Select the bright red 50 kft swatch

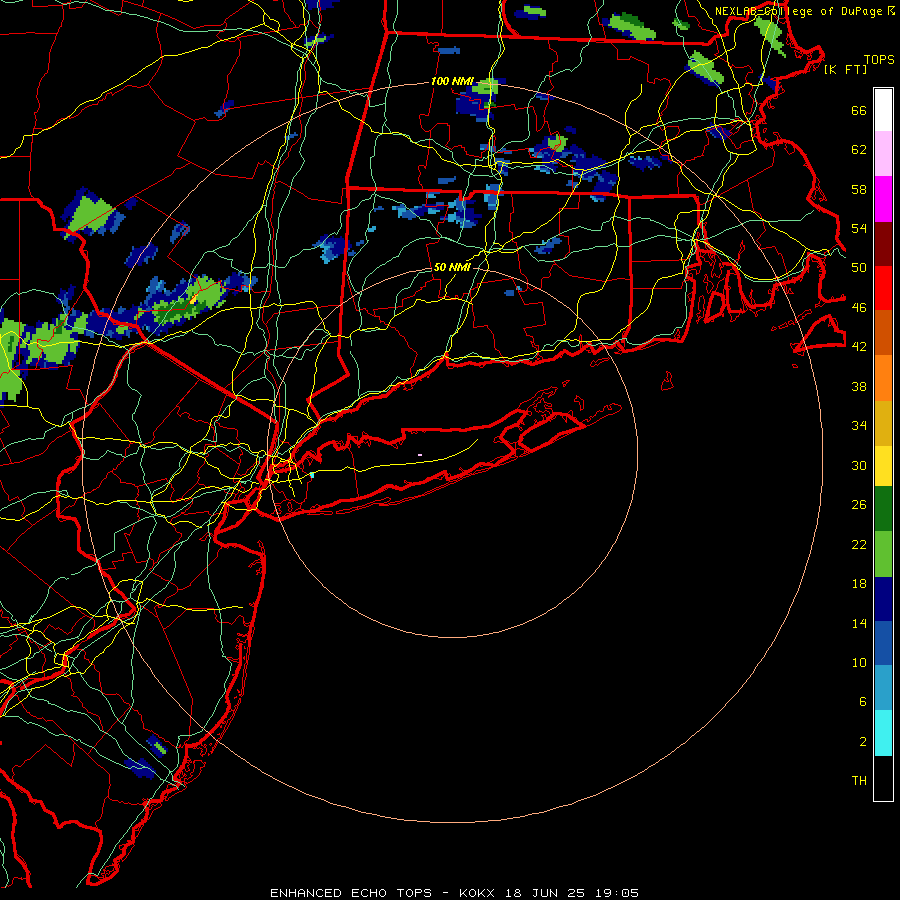point(883,289)
